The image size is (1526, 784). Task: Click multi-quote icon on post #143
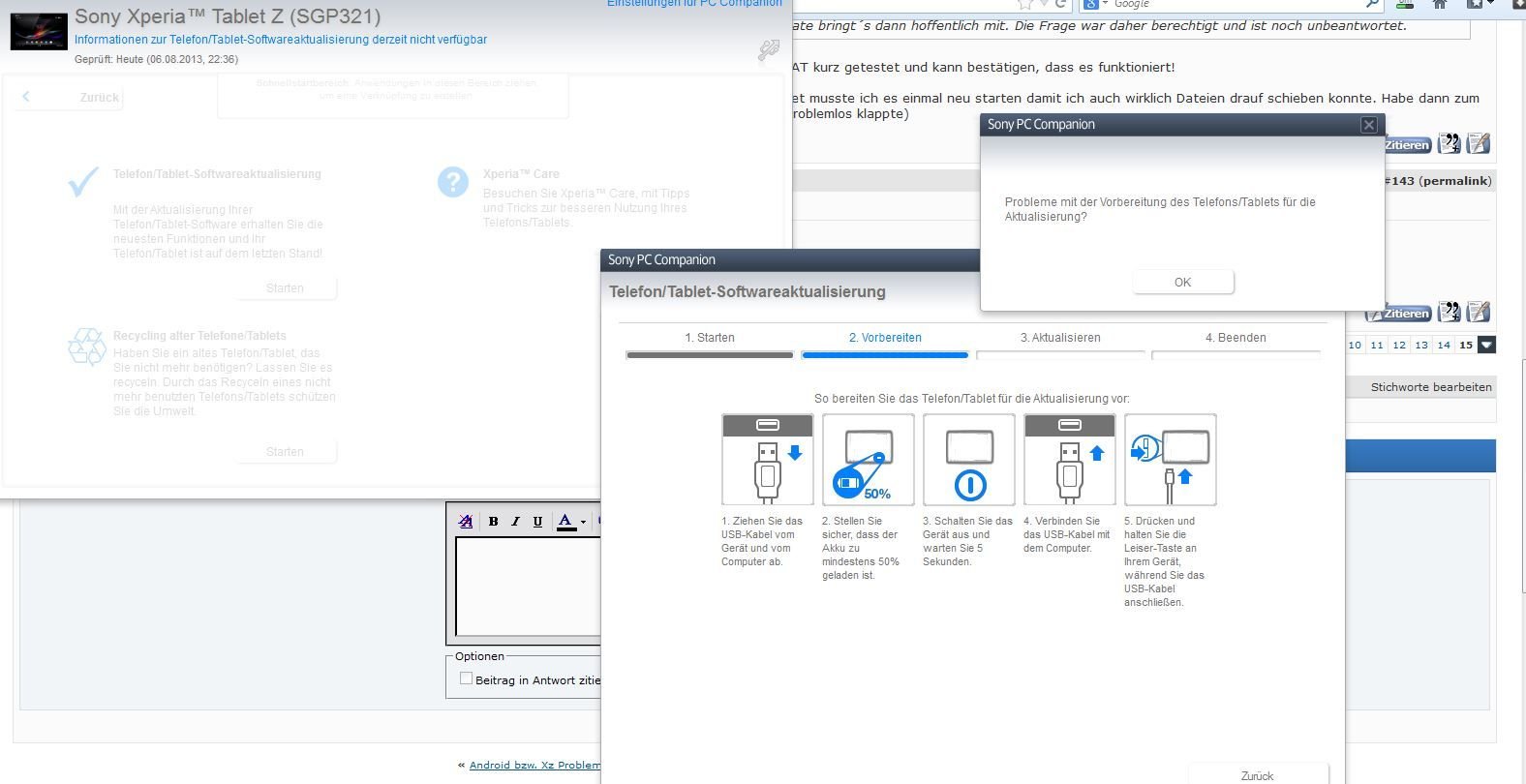[1449, 313]
